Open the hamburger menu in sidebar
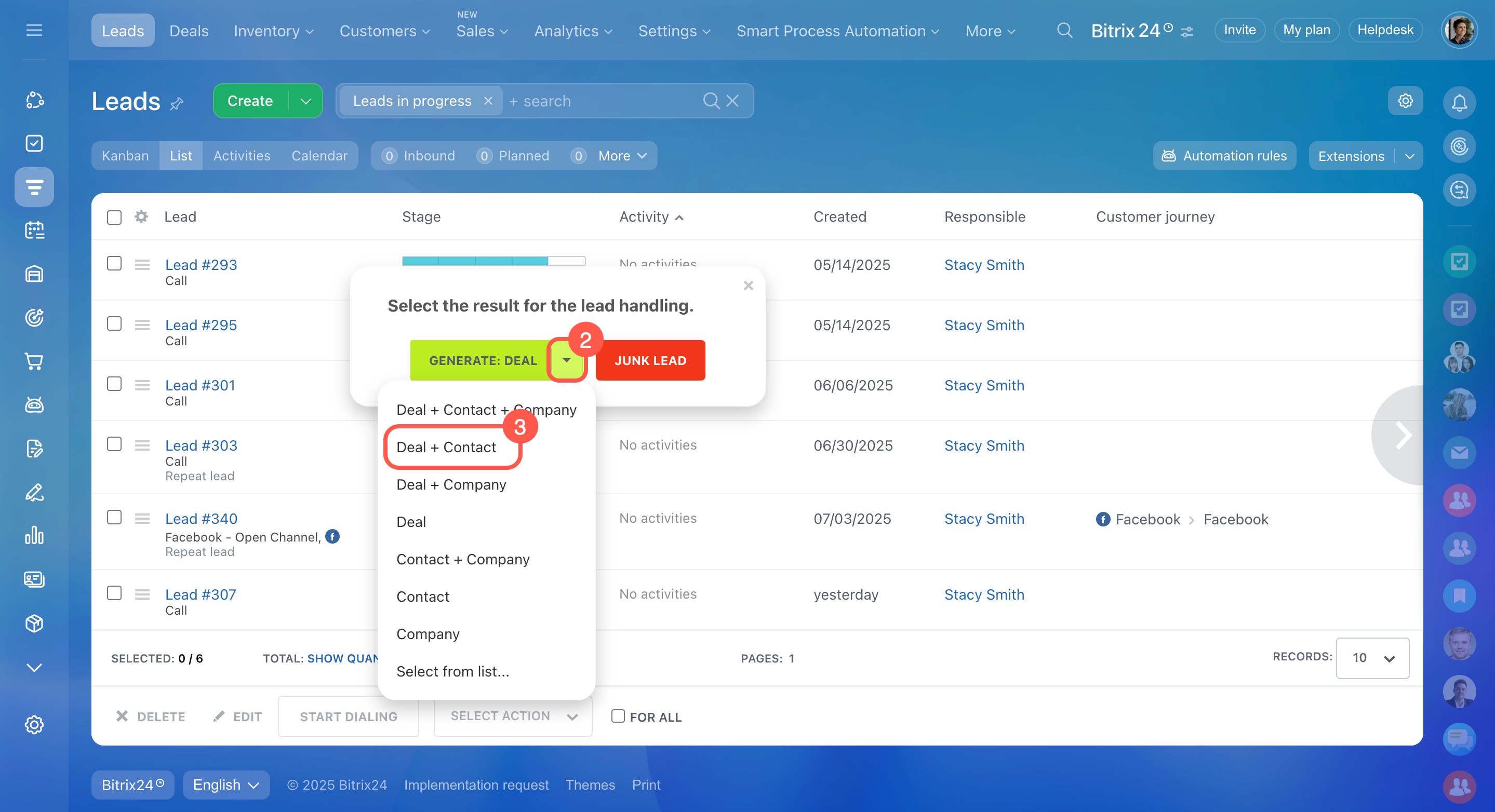Screen dimensions: 1495x812 pos(34,30)
